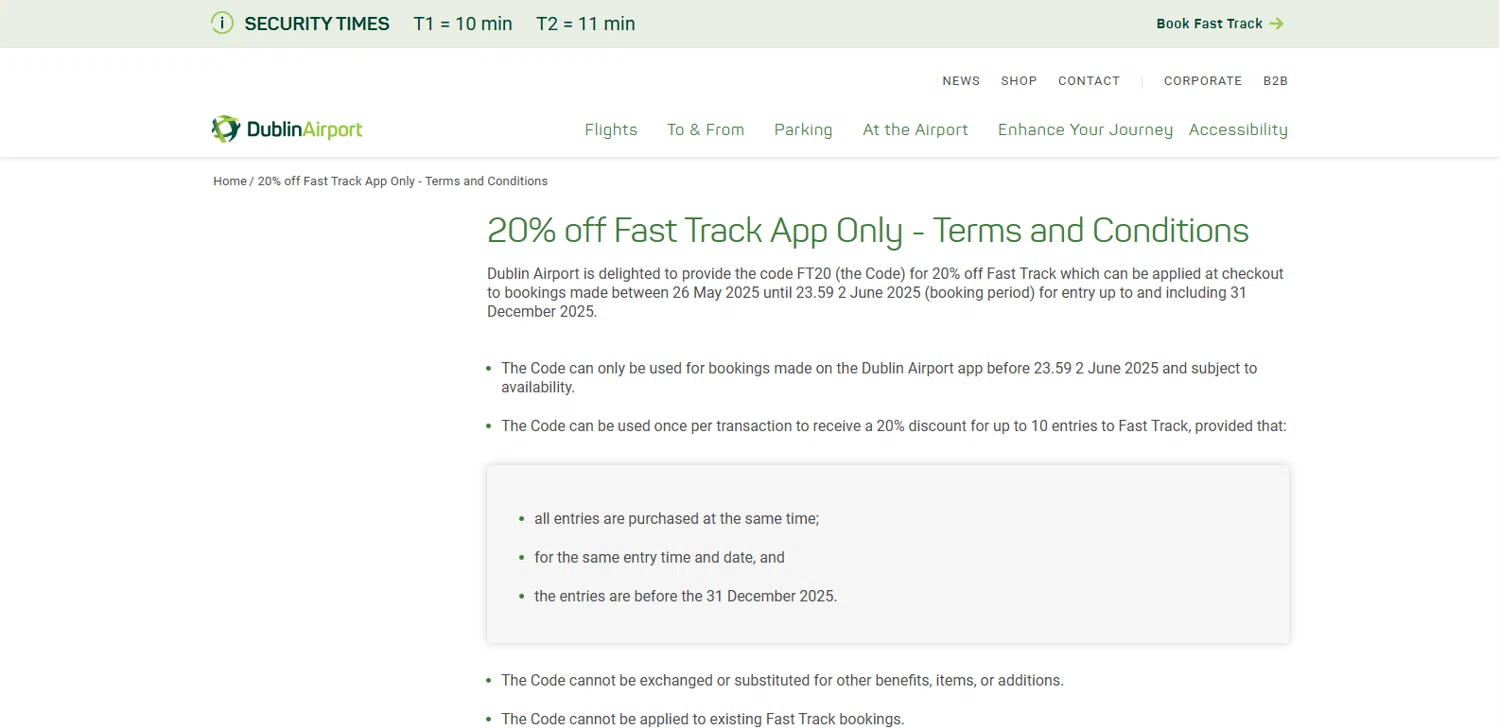1500x728 pixels.
Task: Click the bullet about bookings on the Dublin Airport app
Action: pyautogui.click(x=879, y=378)
